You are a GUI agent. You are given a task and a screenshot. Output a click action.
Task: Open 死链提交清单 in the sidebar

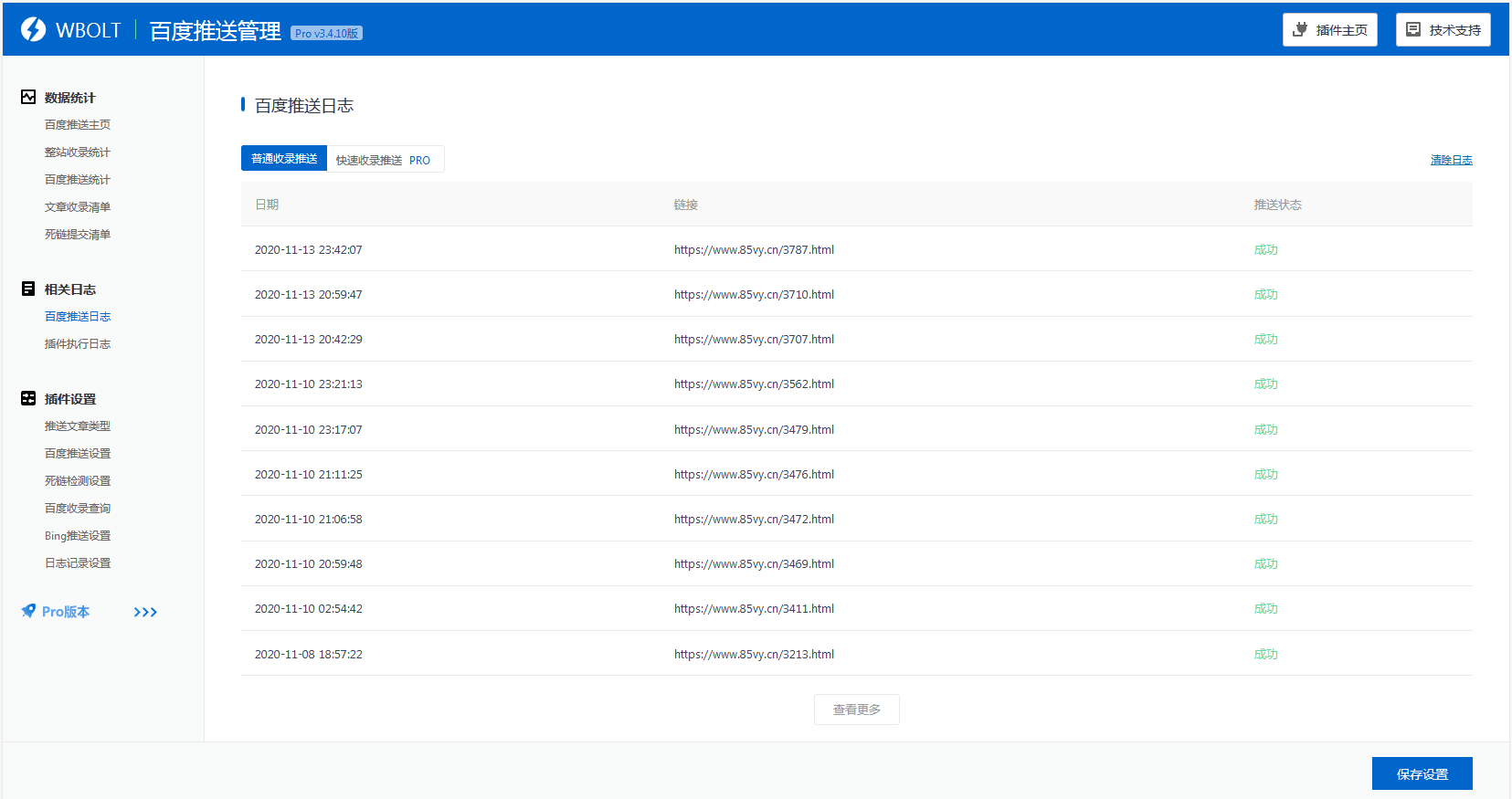click(78, 235)
